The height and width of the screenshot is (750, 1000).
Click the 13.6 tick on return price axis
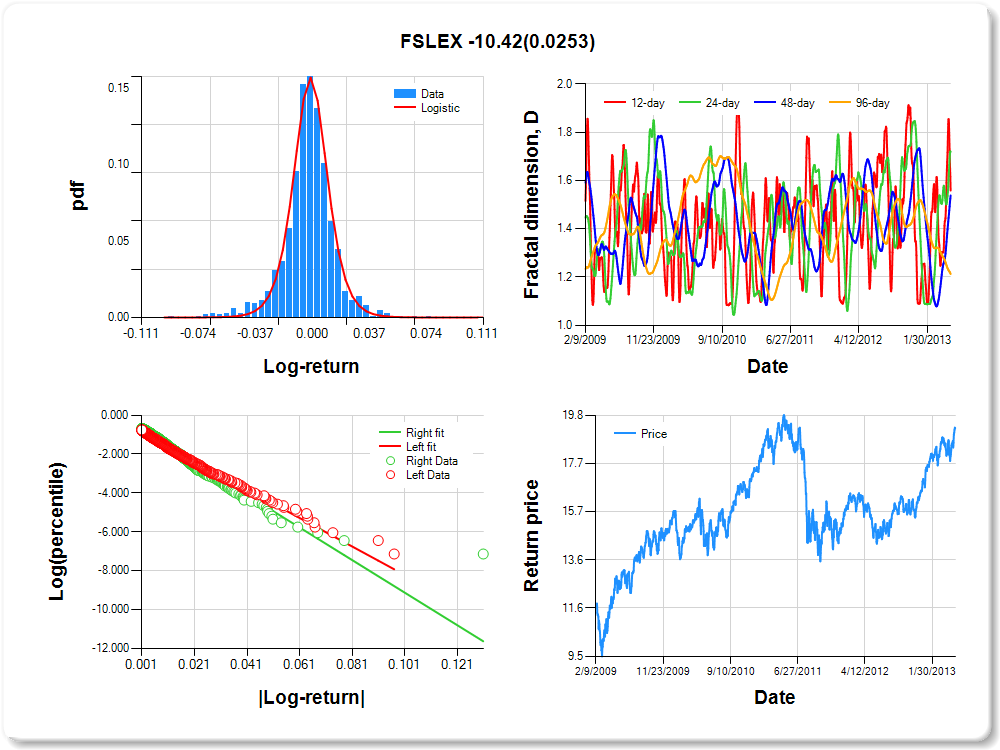click(573, 560)
